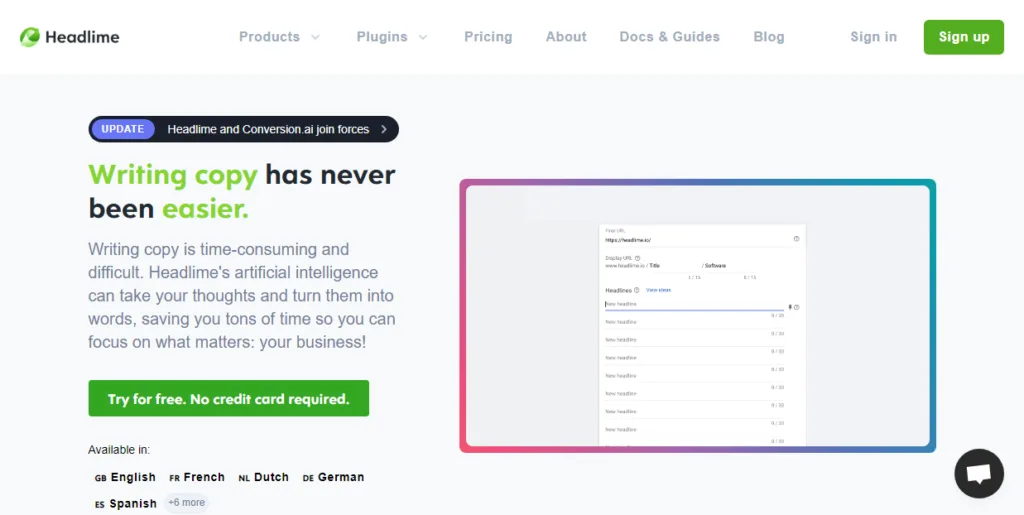1024x515 pixels.
Task: Click Try for free button
Action: point(229,398)
